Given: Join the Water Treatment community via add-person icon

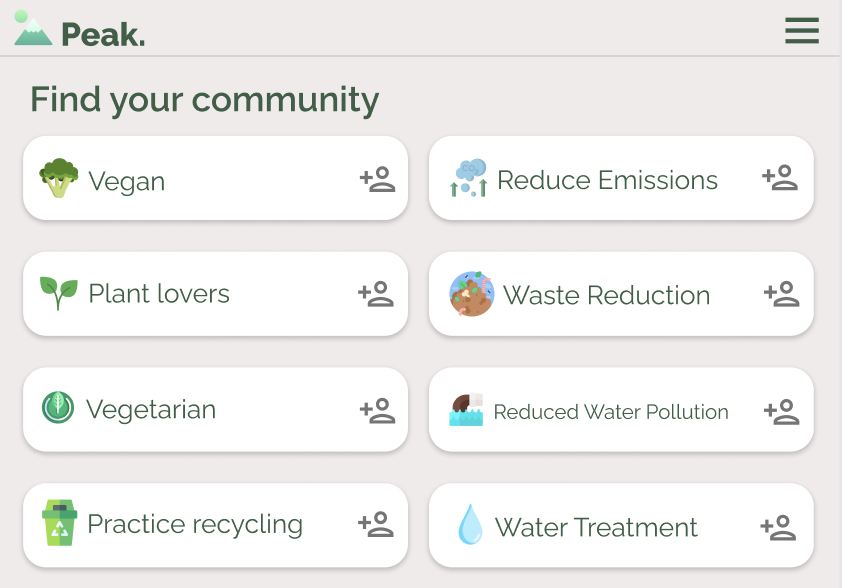Looking at the screenshot, I should coord(778,527).
